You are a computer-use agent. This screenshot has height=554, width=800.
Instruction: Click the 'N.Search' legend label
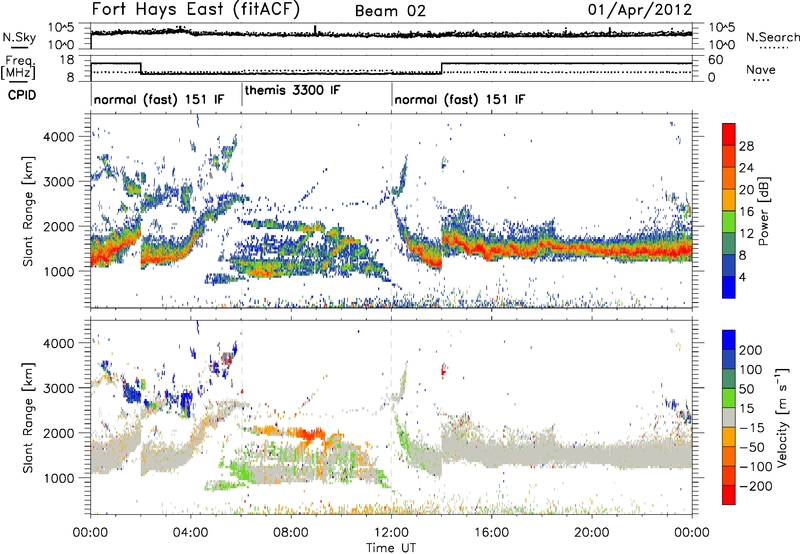point(773,37)
